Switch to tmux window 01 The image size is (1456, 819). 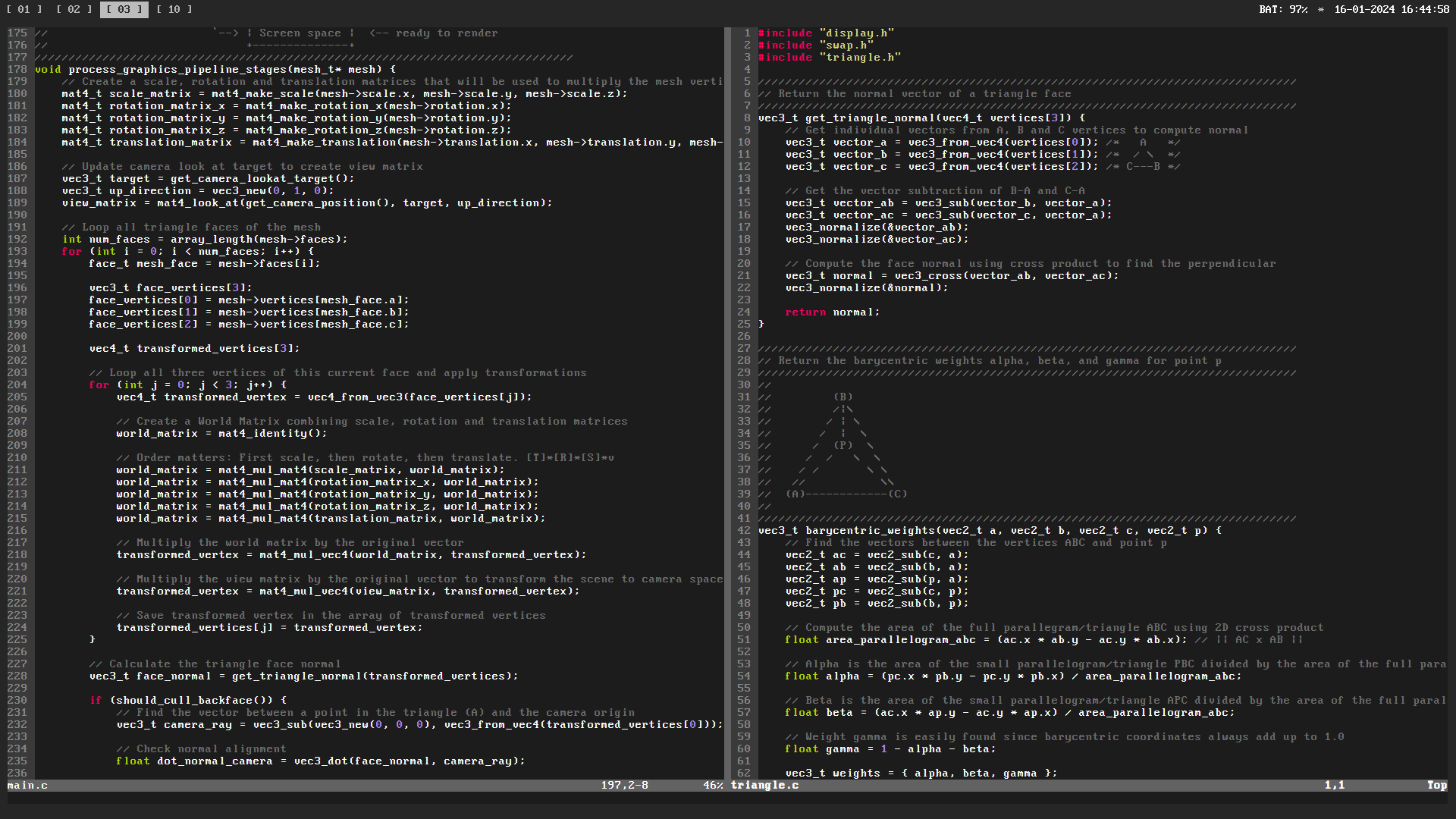coord(24,10)
